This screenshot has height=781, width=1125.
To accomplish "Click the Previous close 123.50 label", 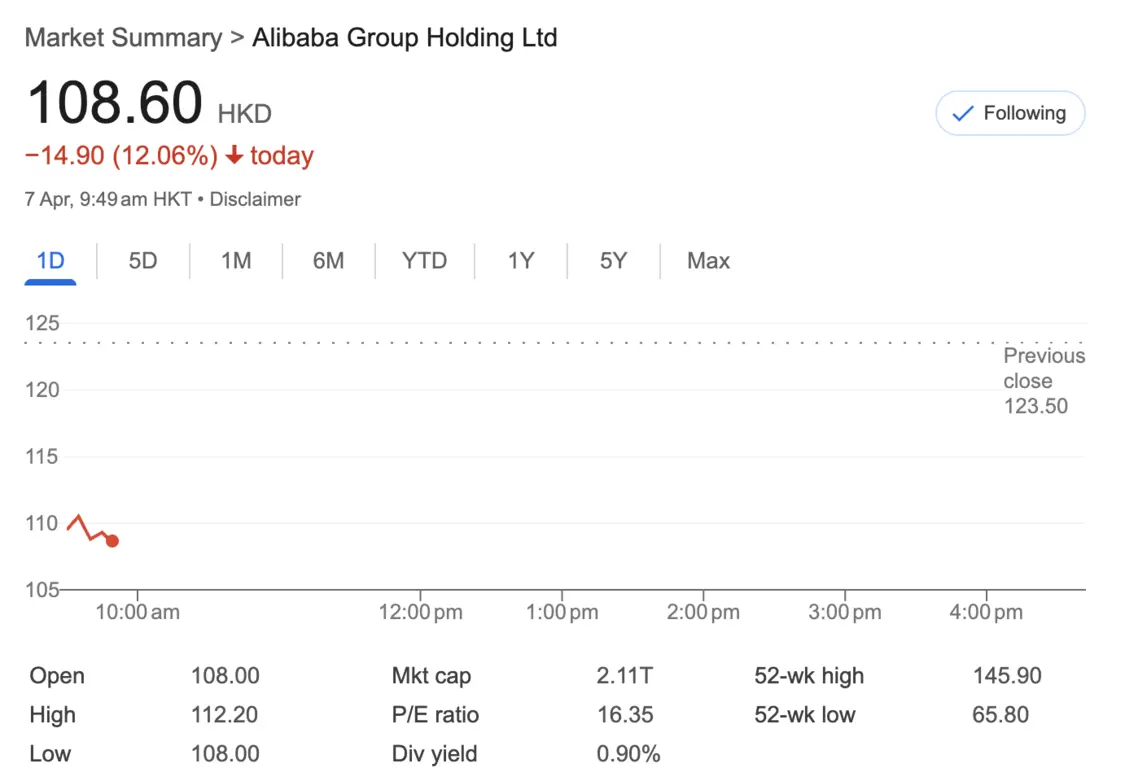I will tap(1044, 381).
